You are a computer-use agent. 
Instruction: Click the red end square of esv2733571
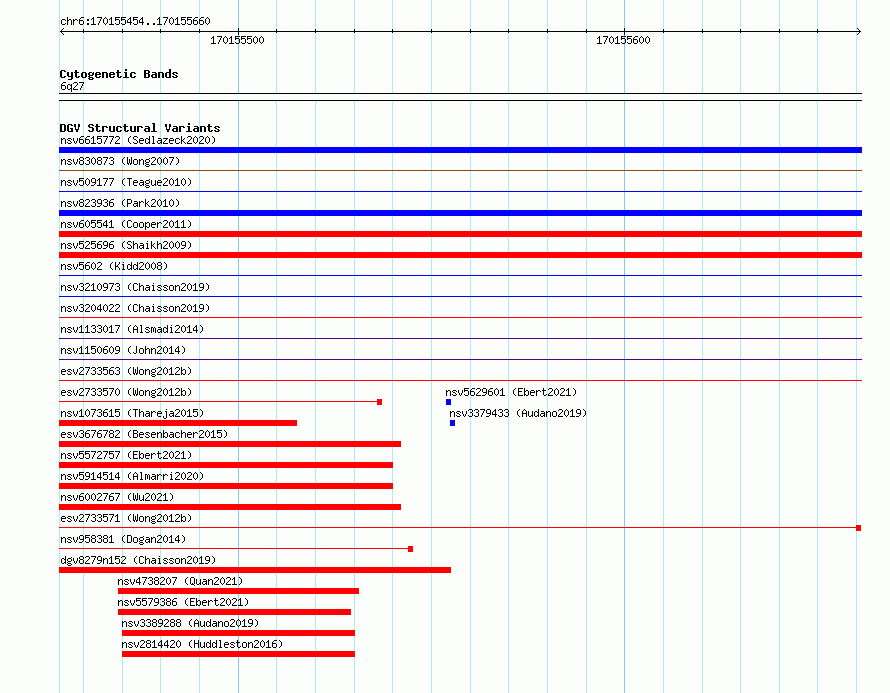(x=859, y=528)
